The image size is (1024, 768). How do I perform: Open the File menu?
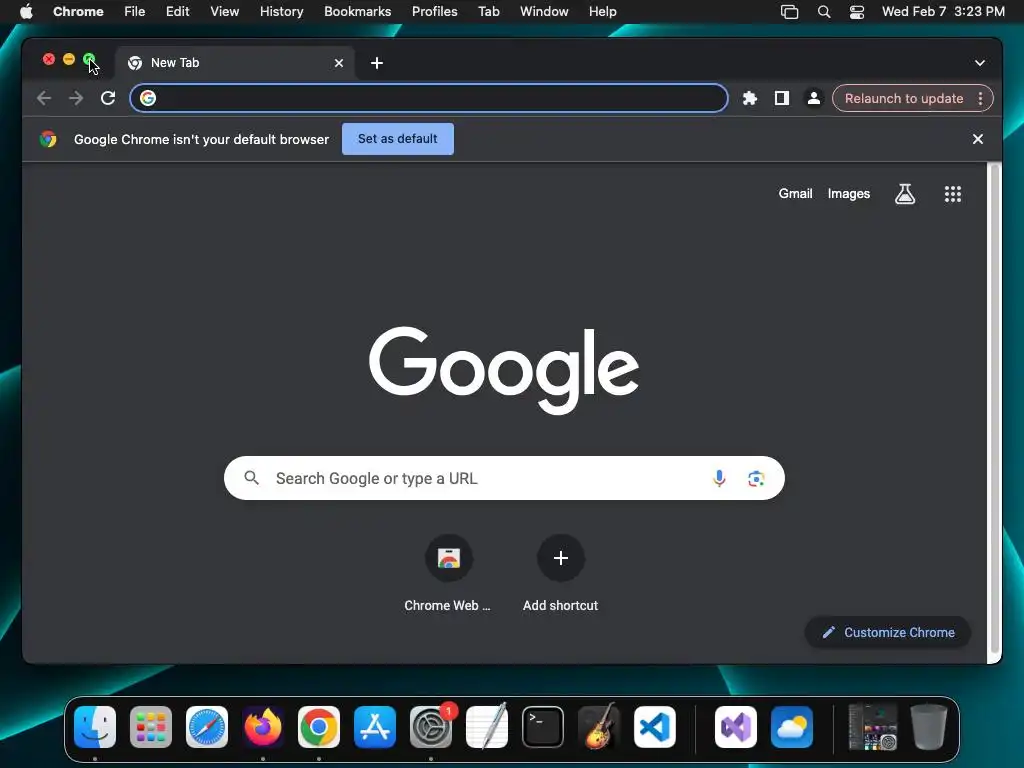[135, 12]
